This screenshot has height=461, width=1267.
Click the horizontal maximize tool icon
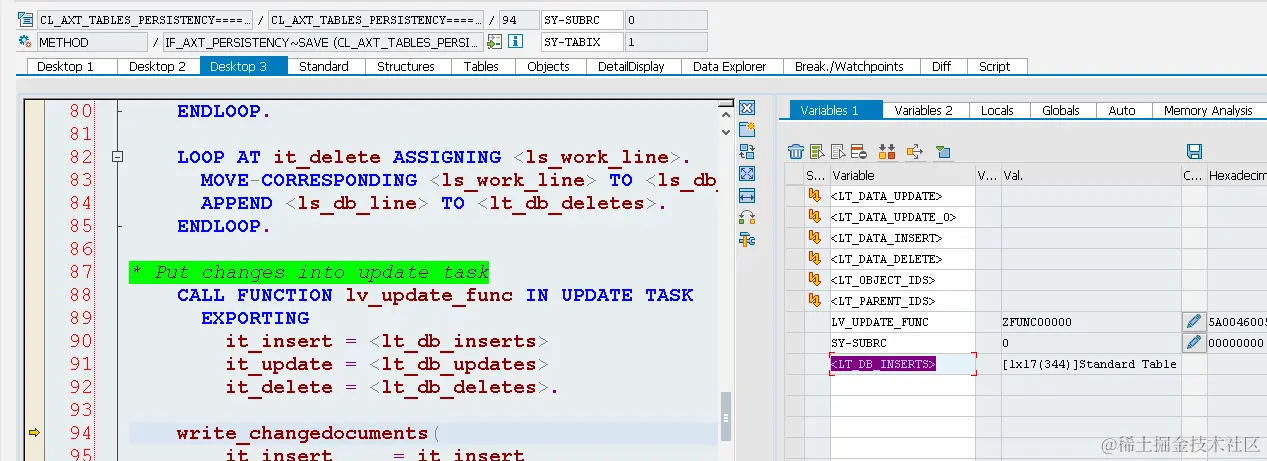(x=747, y=196)
